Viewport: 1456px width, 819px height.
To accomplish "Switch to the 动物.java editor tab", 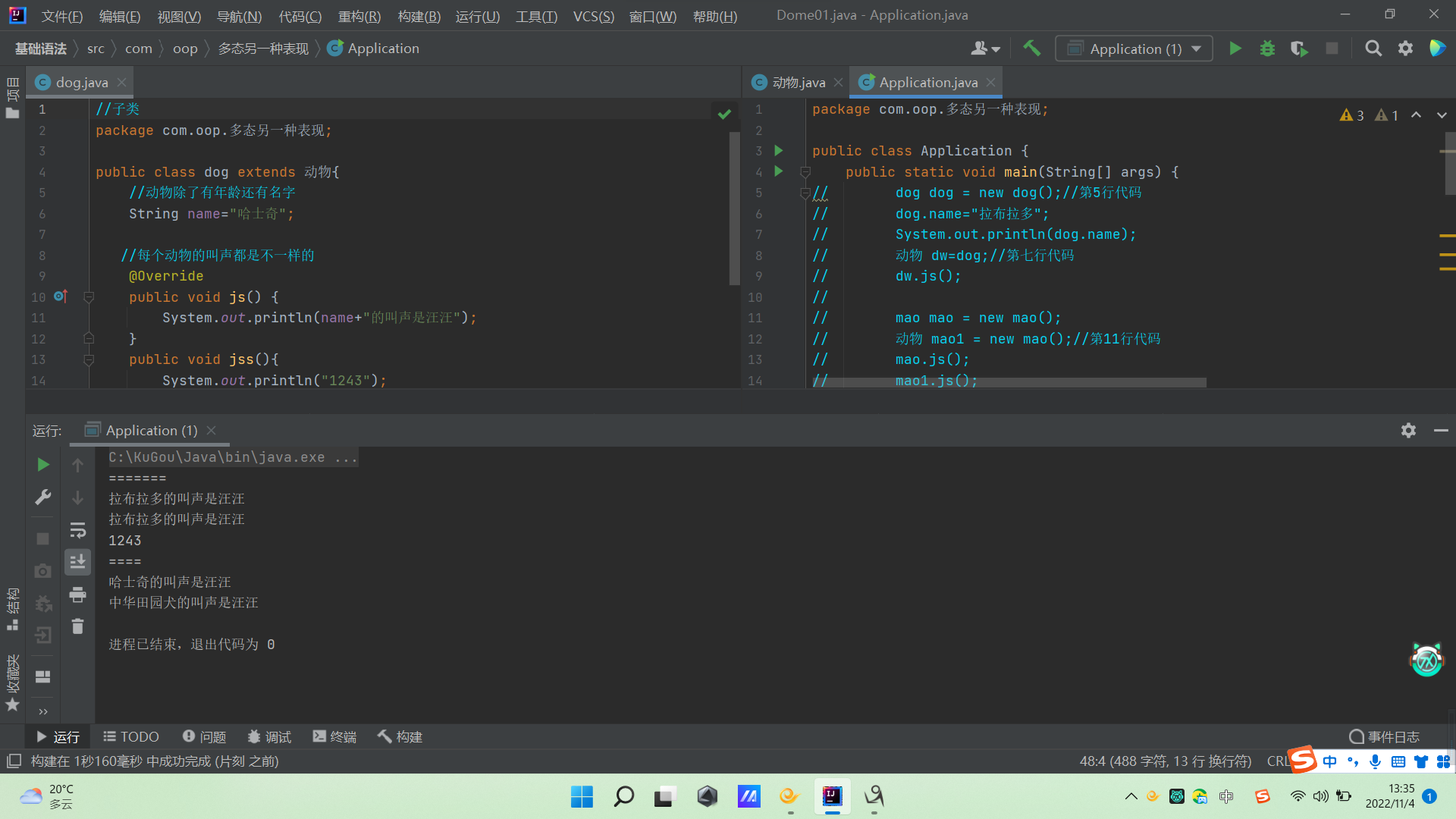I will [x=798, y=83].
